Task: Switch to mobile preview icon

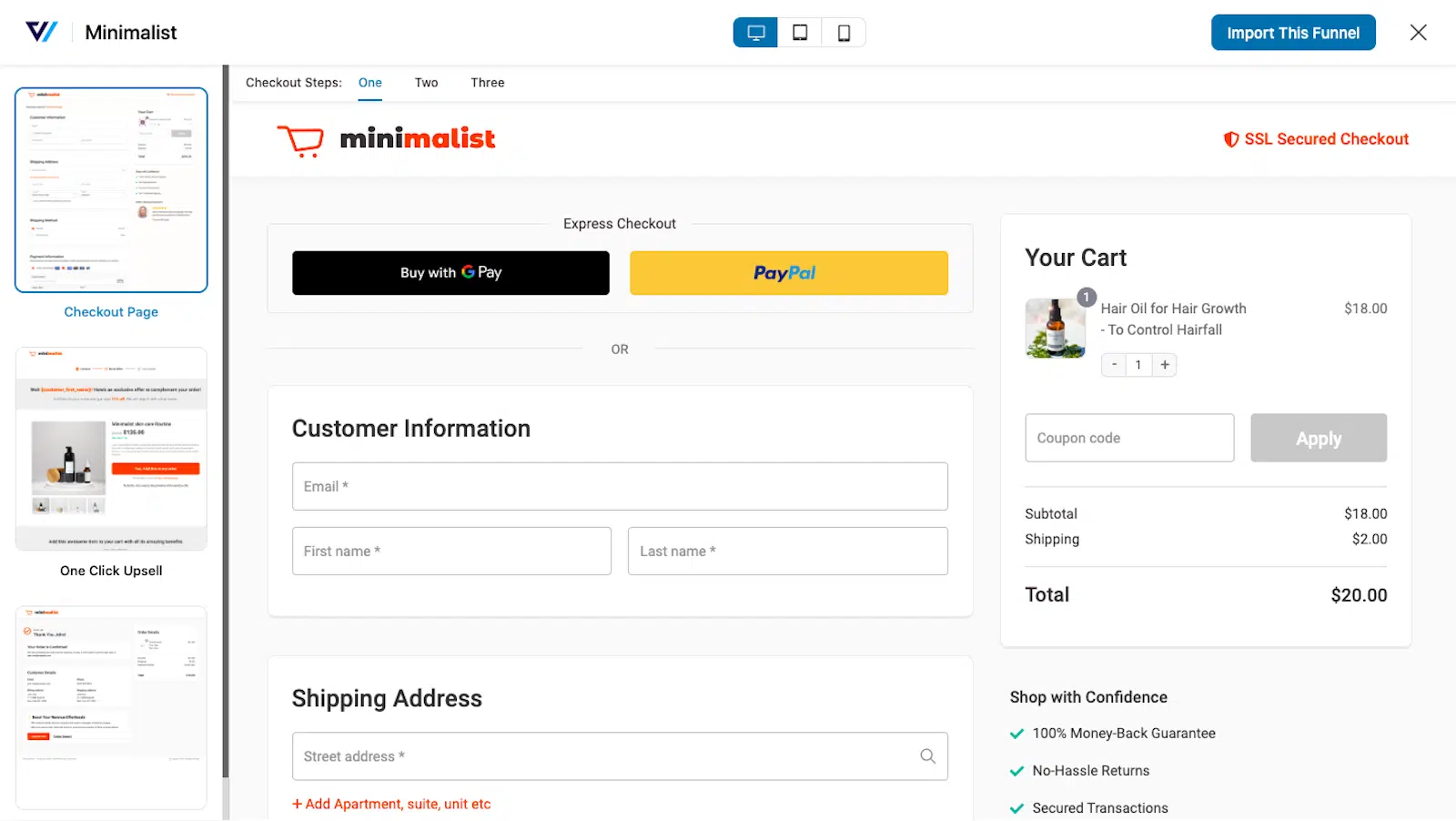Action: [x=844, y=33]
